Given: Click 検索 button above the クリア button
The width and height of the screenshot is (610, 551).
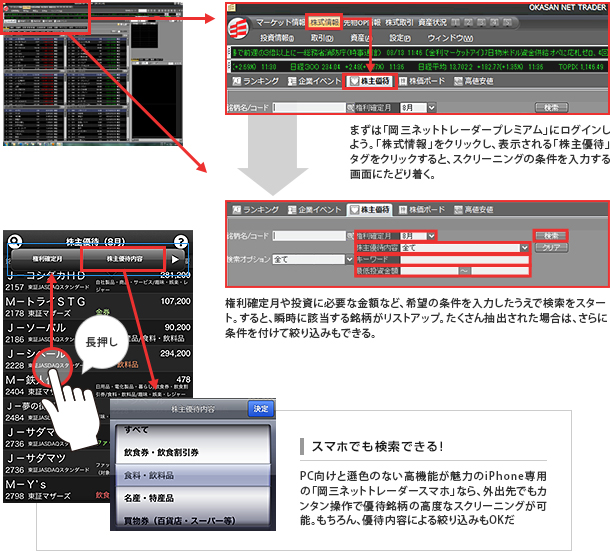Looking at the screenshot, I should 551,235.
